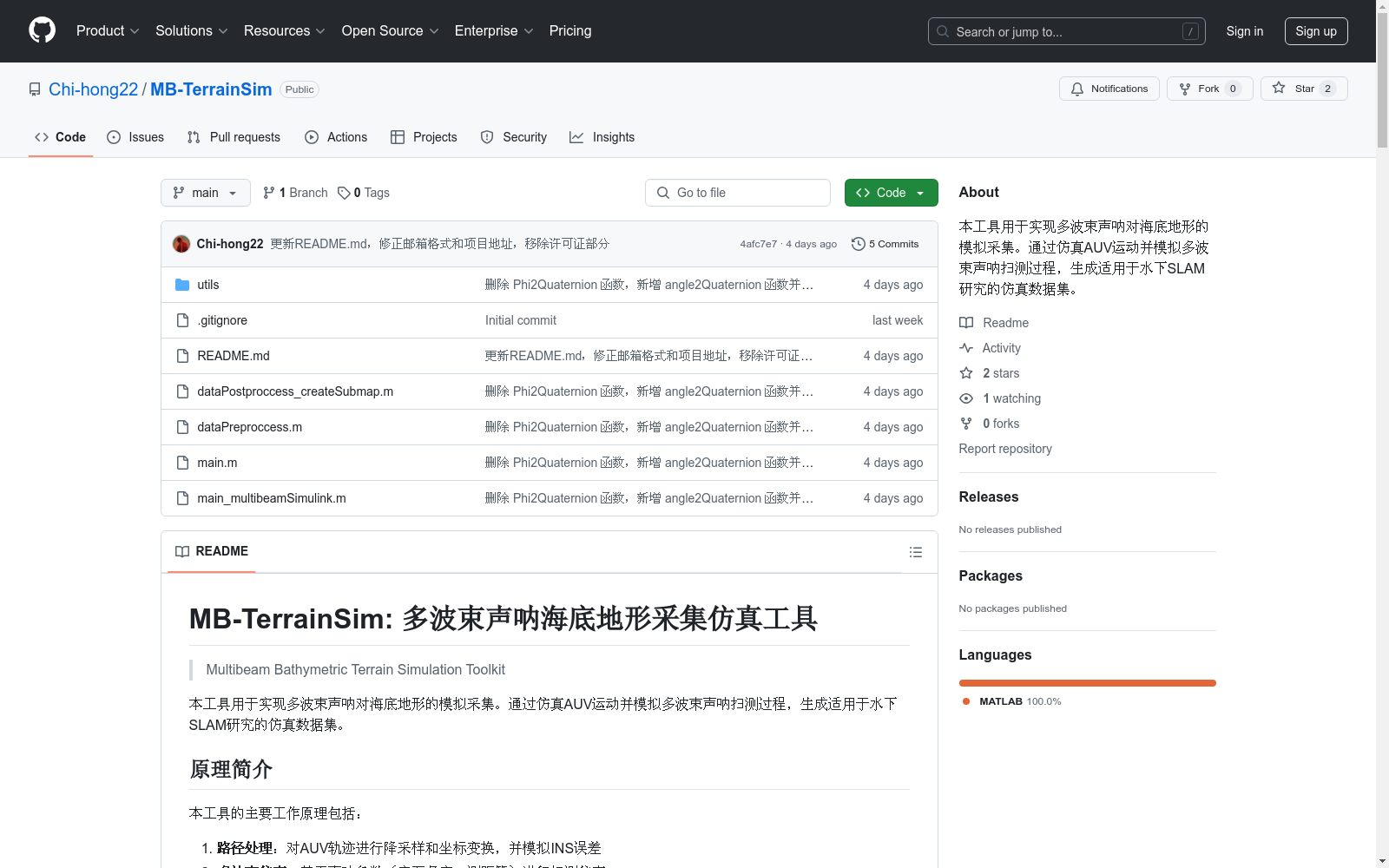Image resolution: width=1389 pixels, height=868 pixels.
Task: Select the README tab in file viewer
Action: 212,551
